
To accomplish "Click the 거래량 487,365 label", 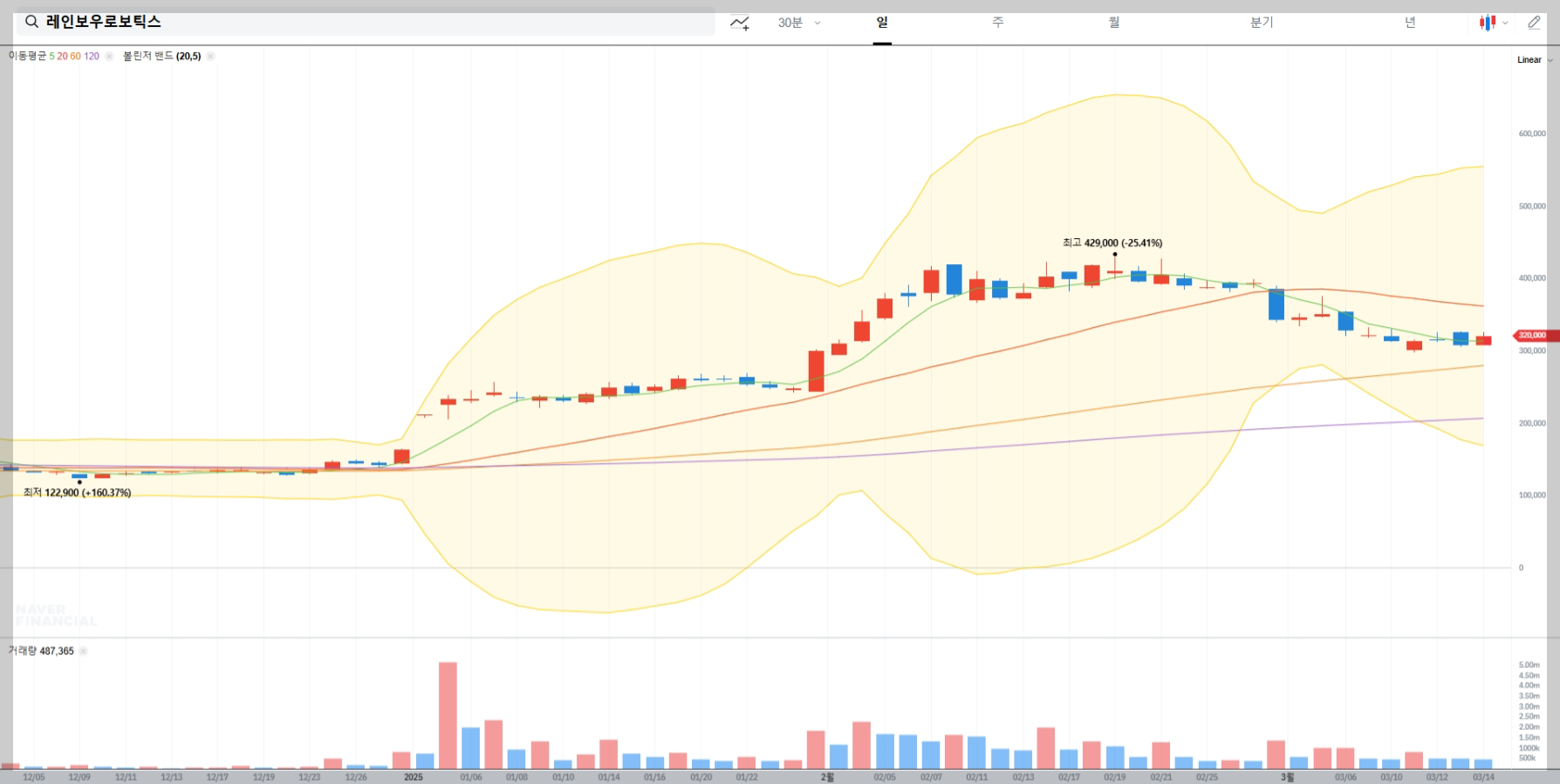I will [41, 651].
